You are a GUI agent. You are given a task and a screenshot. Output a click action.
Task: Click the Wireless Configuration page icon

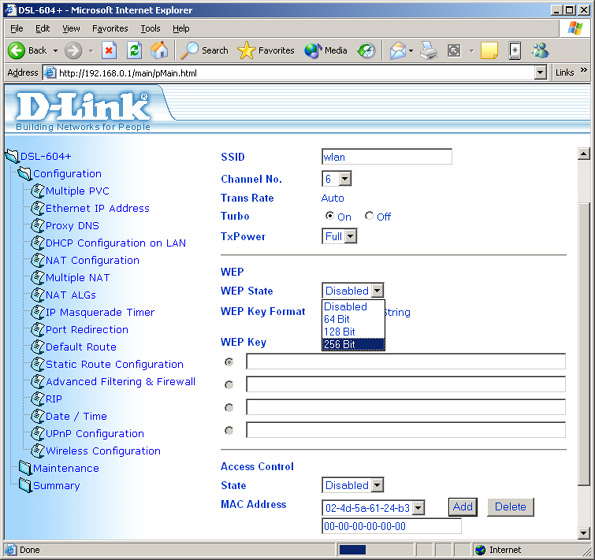tap(38, 451)
